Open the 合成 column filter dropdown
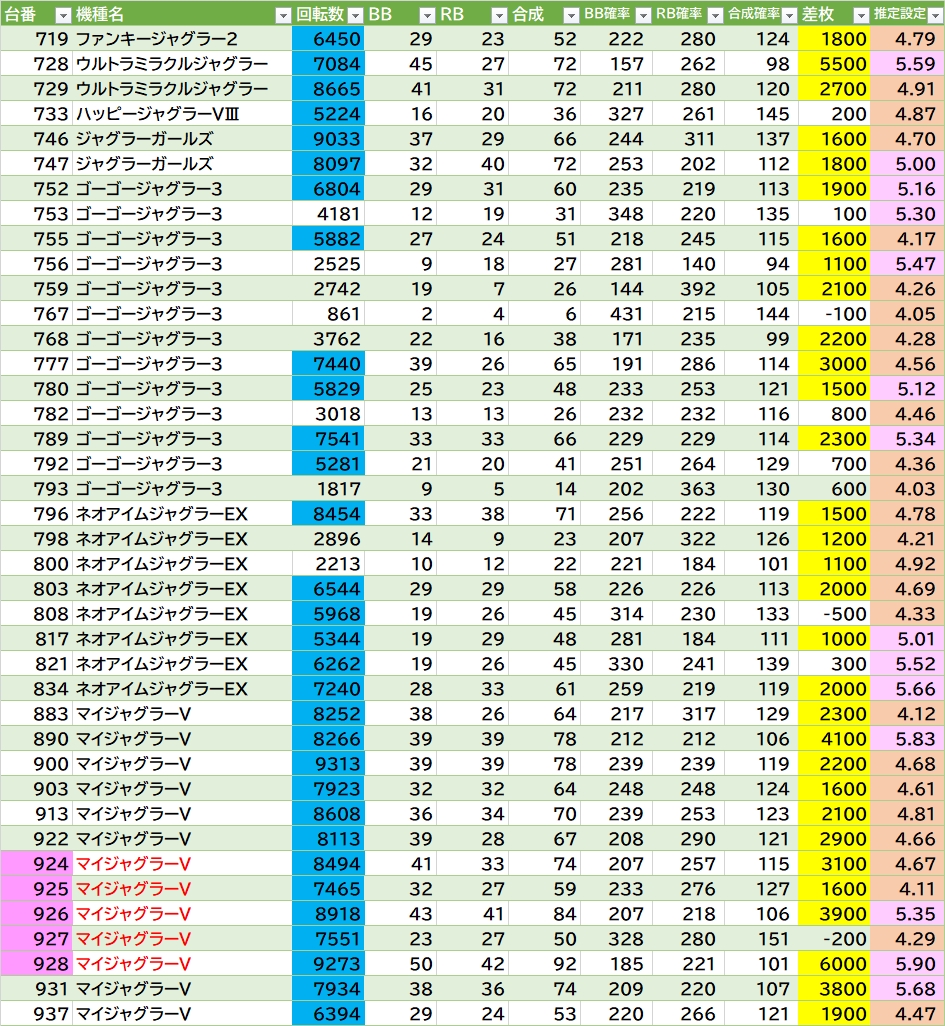The height and width of the screenshot is (1026, 945). (570, 15)
